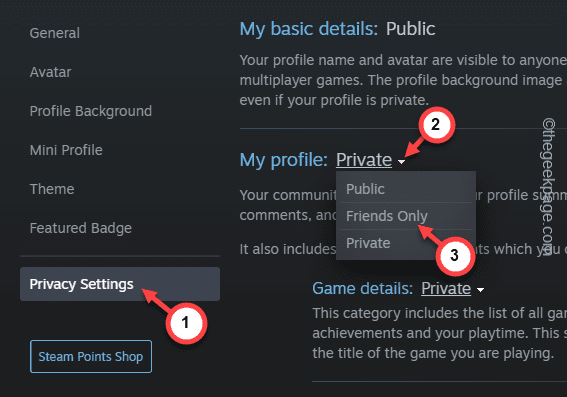Click the numbered step 2 marker
Image resolution: width=567 pixels, height=397 pixels.
pyautogui.click(x=436, y=125)
